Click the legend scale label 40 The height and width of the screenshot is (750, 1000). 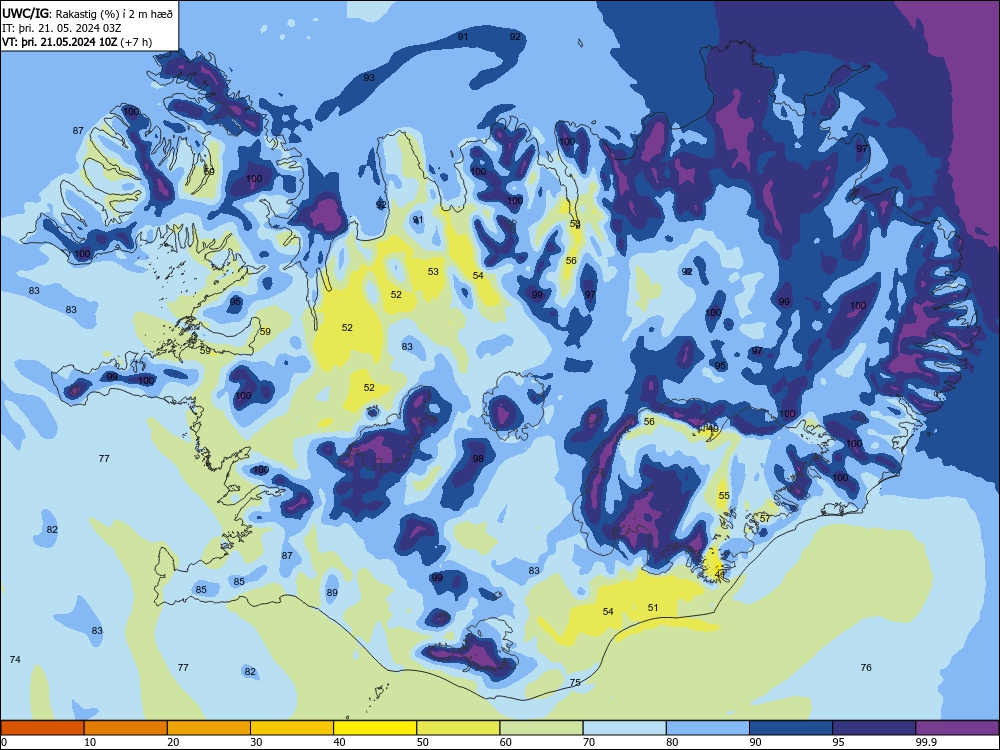point(339,742)
